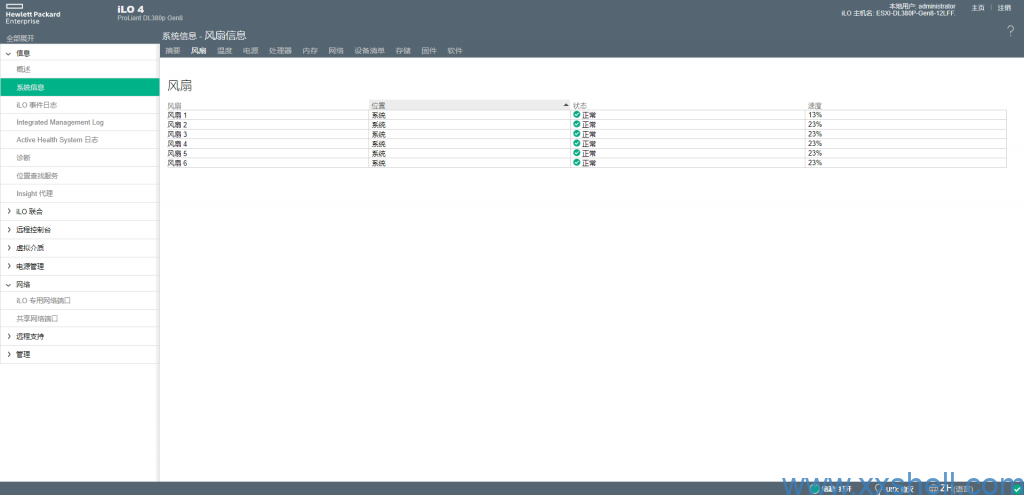Collapse the 信息 section in sidebar

click(x=9, y=53)
